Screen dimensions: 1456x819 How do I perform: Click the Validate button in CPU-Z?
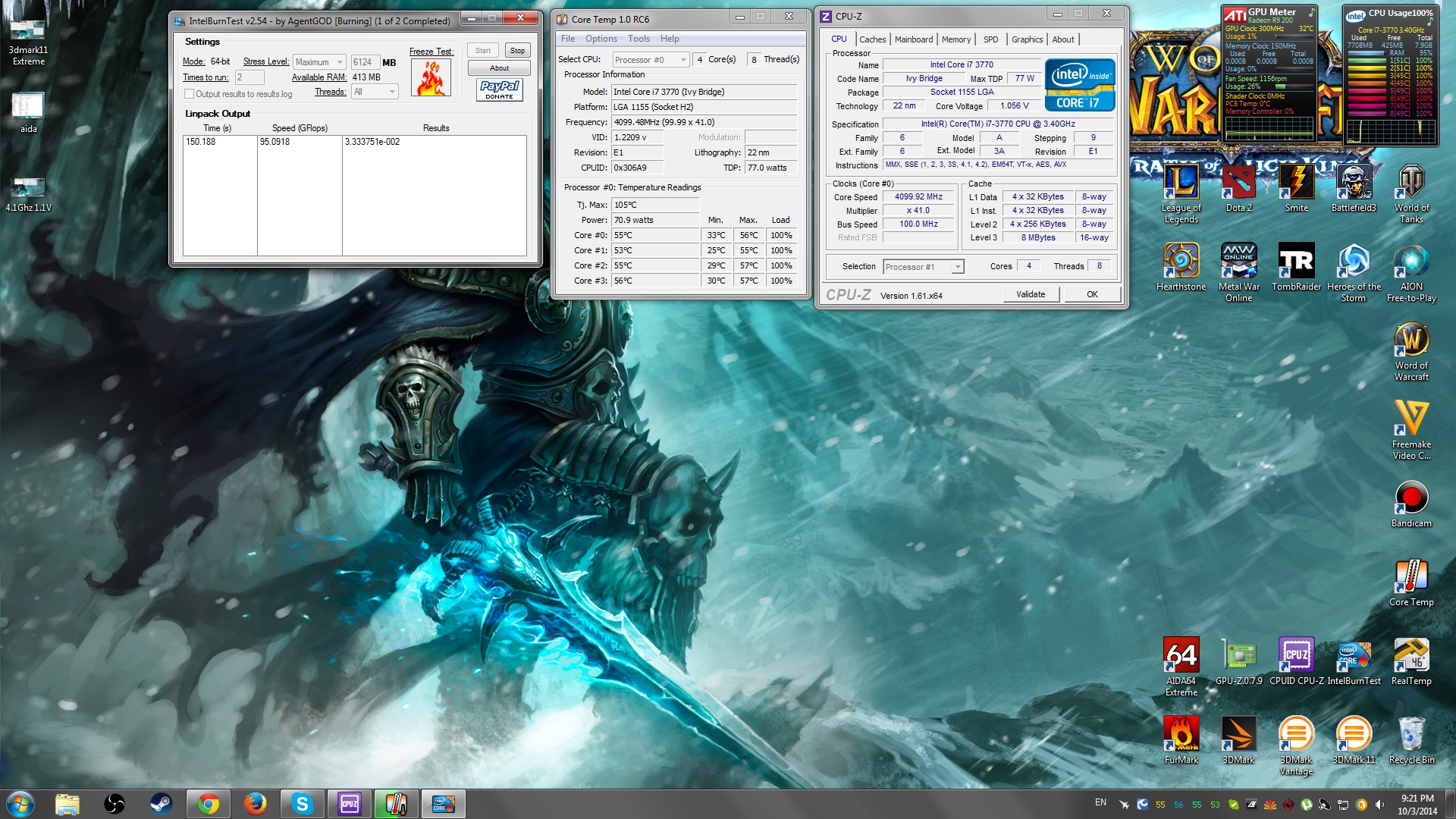[x=1030, y=294]
